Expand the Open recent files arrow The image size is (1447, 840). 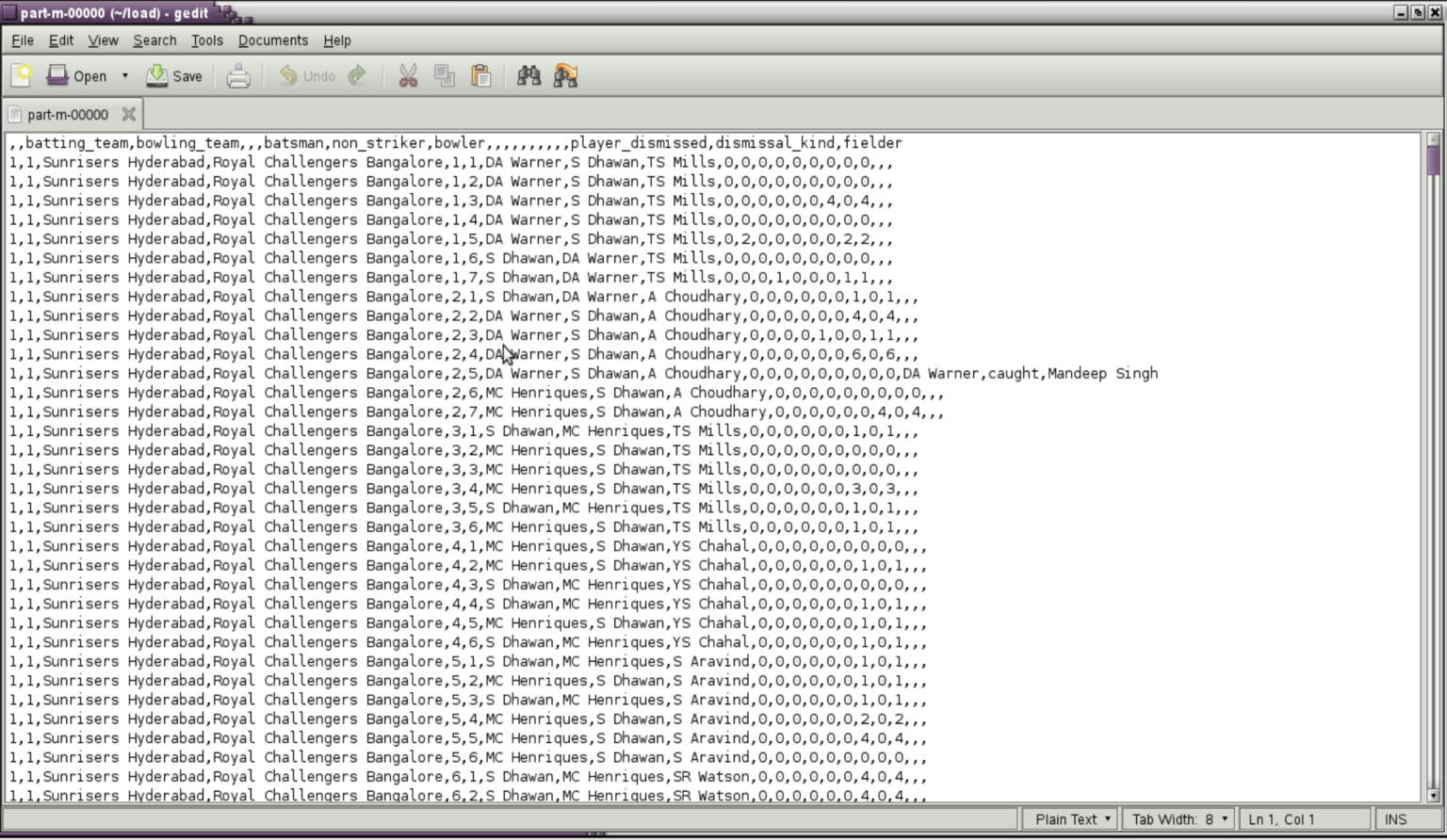coord(124,75)
